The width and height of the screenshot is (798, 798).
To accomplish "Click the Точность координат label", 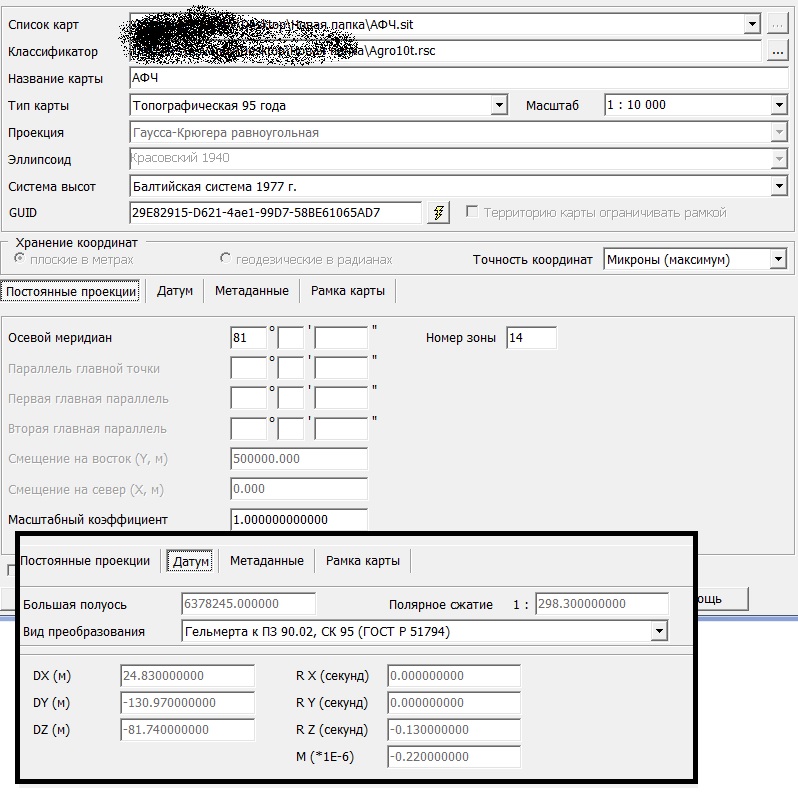I will pos(532,260).
